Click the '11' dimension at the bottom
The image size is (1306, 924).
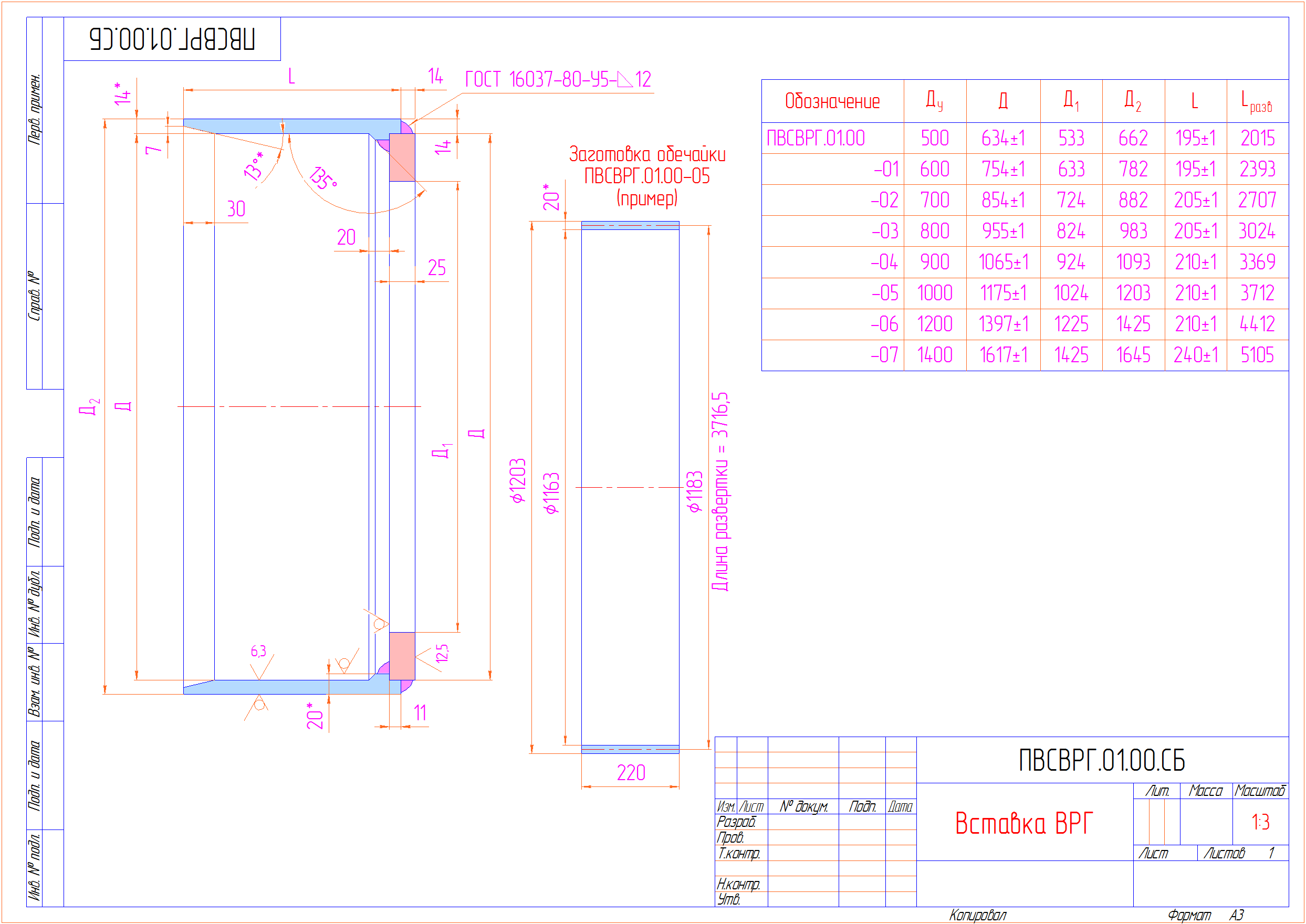pyautogui.click(x=420, y=713)
